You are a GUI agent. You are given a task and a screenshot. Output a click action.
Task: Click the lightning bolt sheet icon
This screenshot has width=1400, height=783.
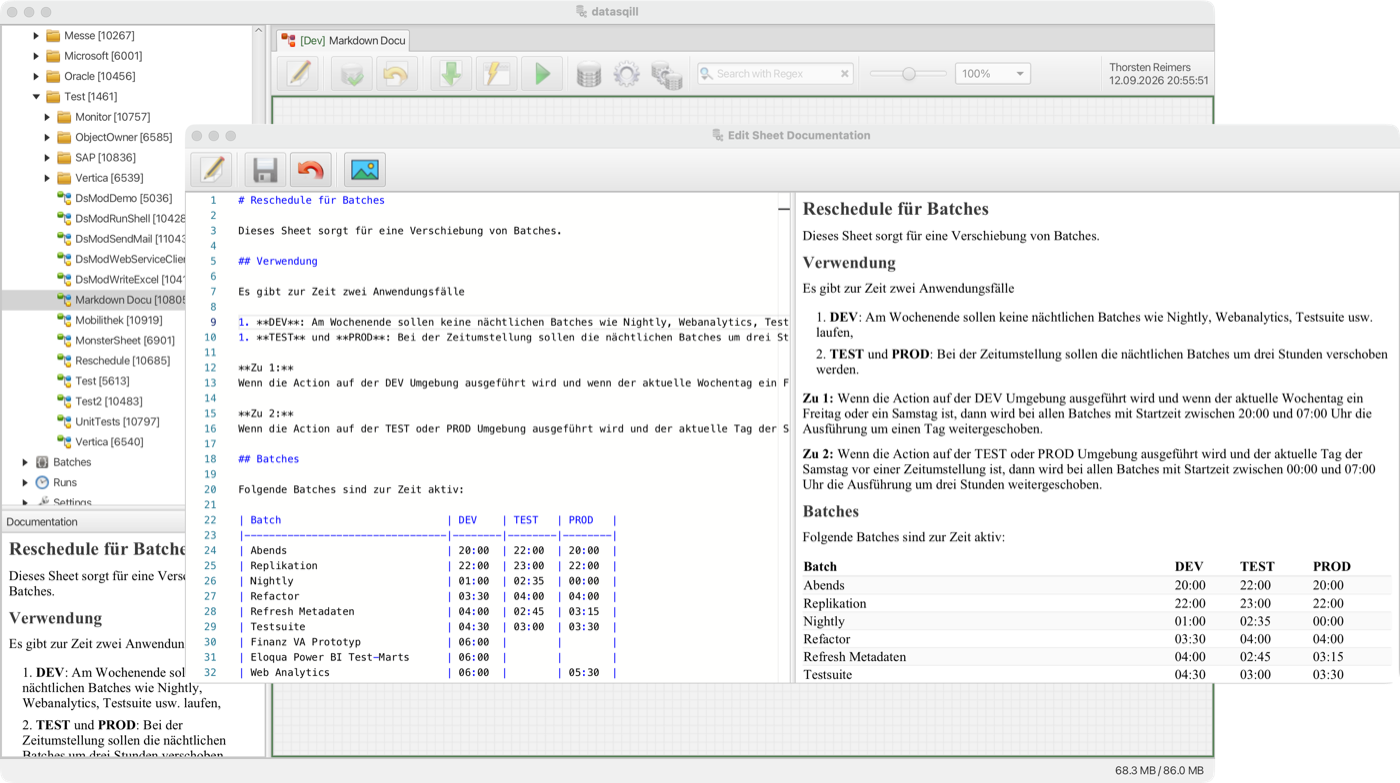click(496, 73)
